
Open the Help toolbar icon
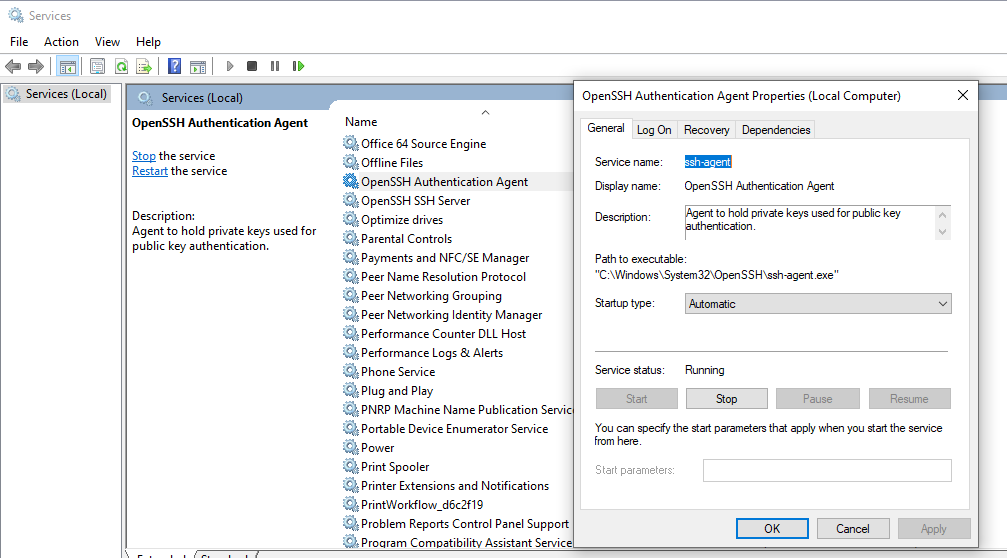pyautogui.click(x=174, y=66)
